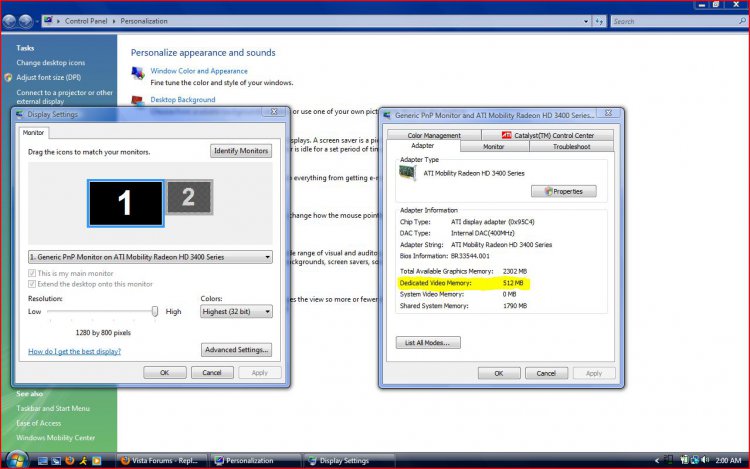The image size is (750, 469).
Task: Click highlighted 'Dedicated Video Memory:' text
Action: [435, 283]
